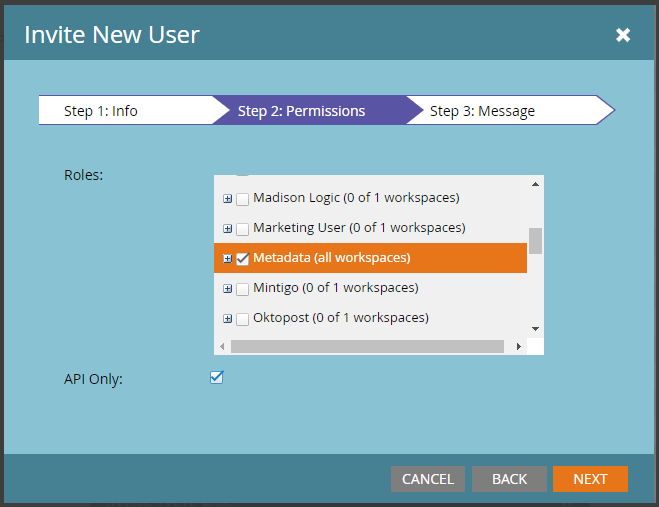Click the right horizontal scroll arrow
The image size is (659, 507).
pyautogui.click(x=519, y=346)
